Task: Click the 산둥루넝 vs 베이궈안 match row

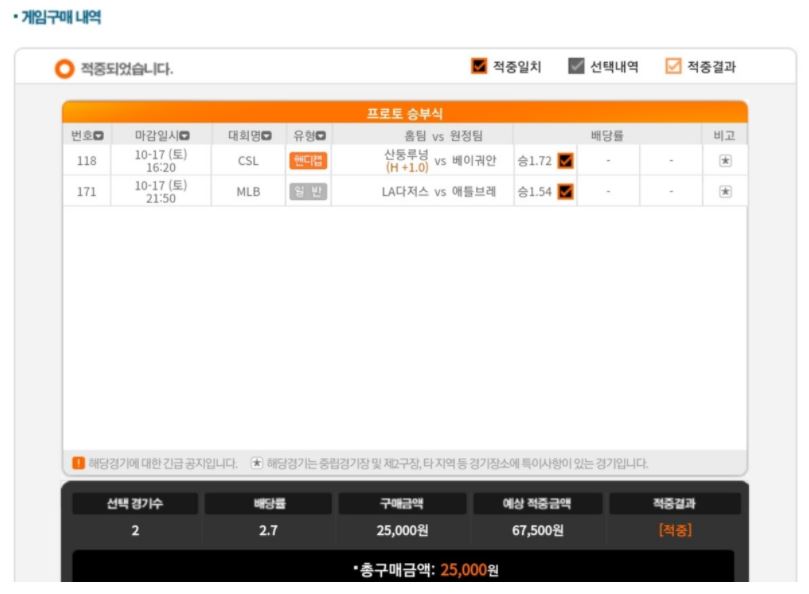Action: (x=404, y=160)
